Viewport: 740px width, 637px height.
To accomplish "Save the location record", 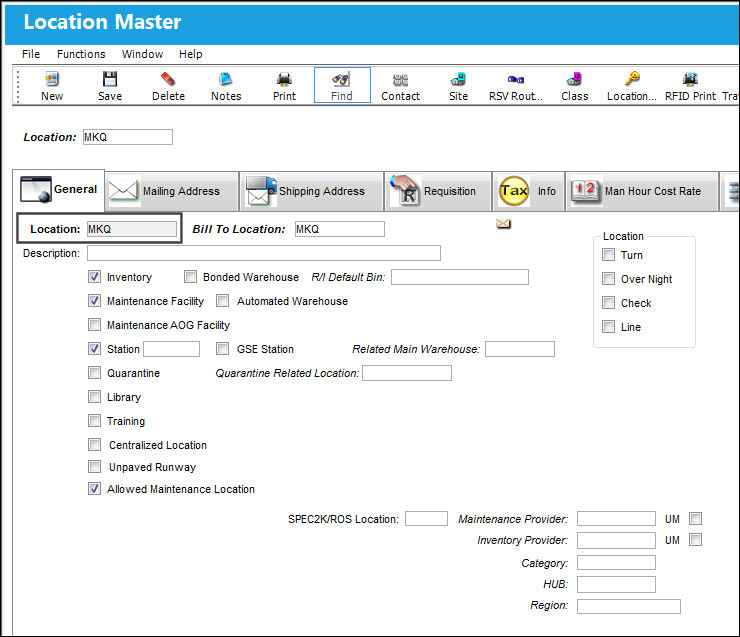I will coord(109,86).
